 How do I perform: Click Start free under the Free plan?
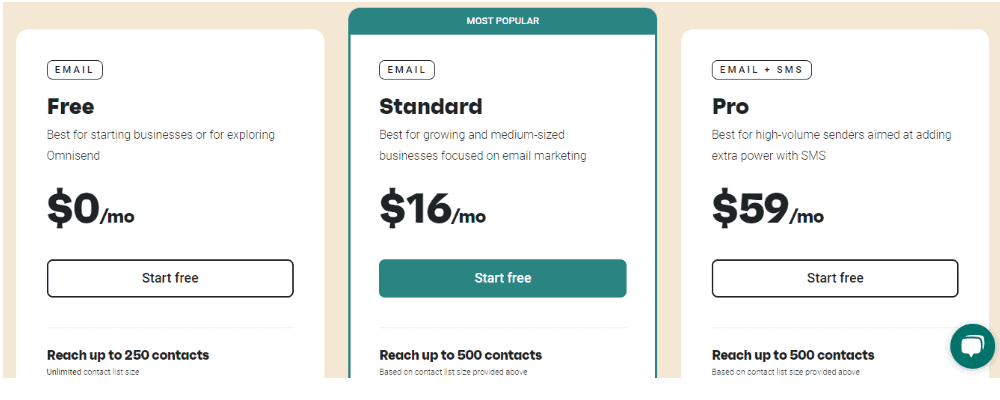tap(170, 278)
